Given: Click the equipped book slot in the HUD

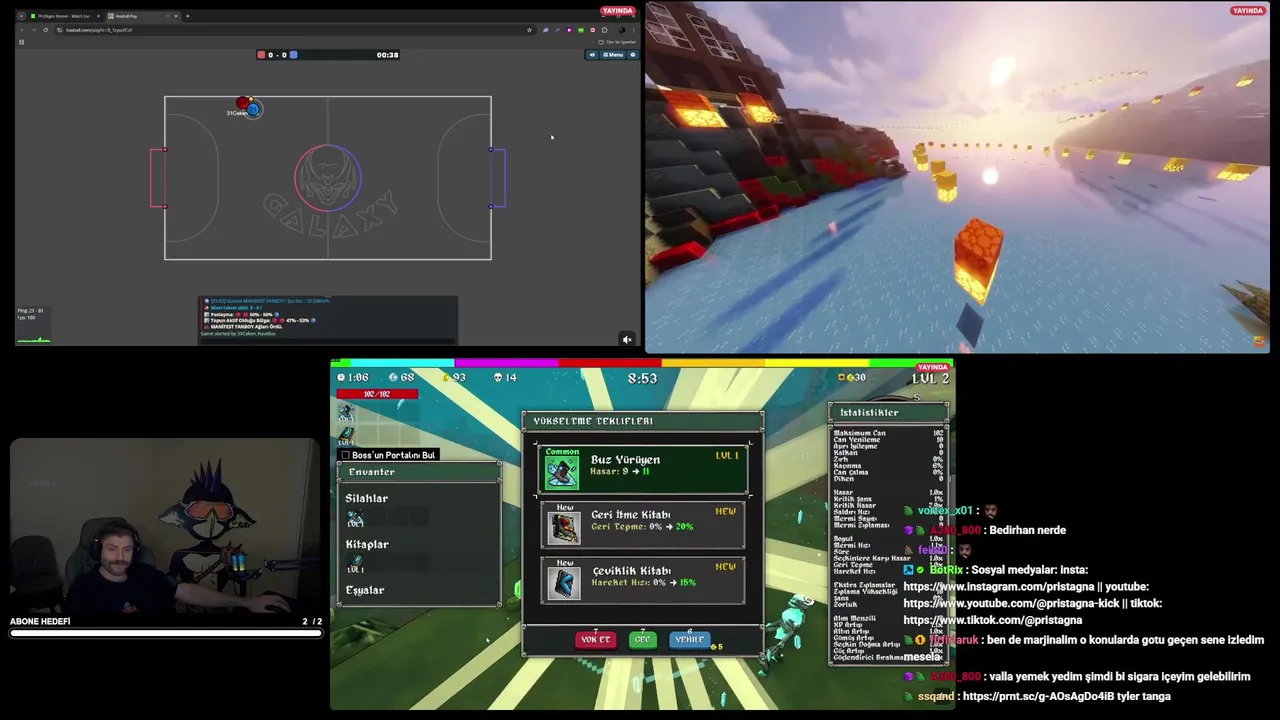Looking at the screenshot, I should 346,436.
